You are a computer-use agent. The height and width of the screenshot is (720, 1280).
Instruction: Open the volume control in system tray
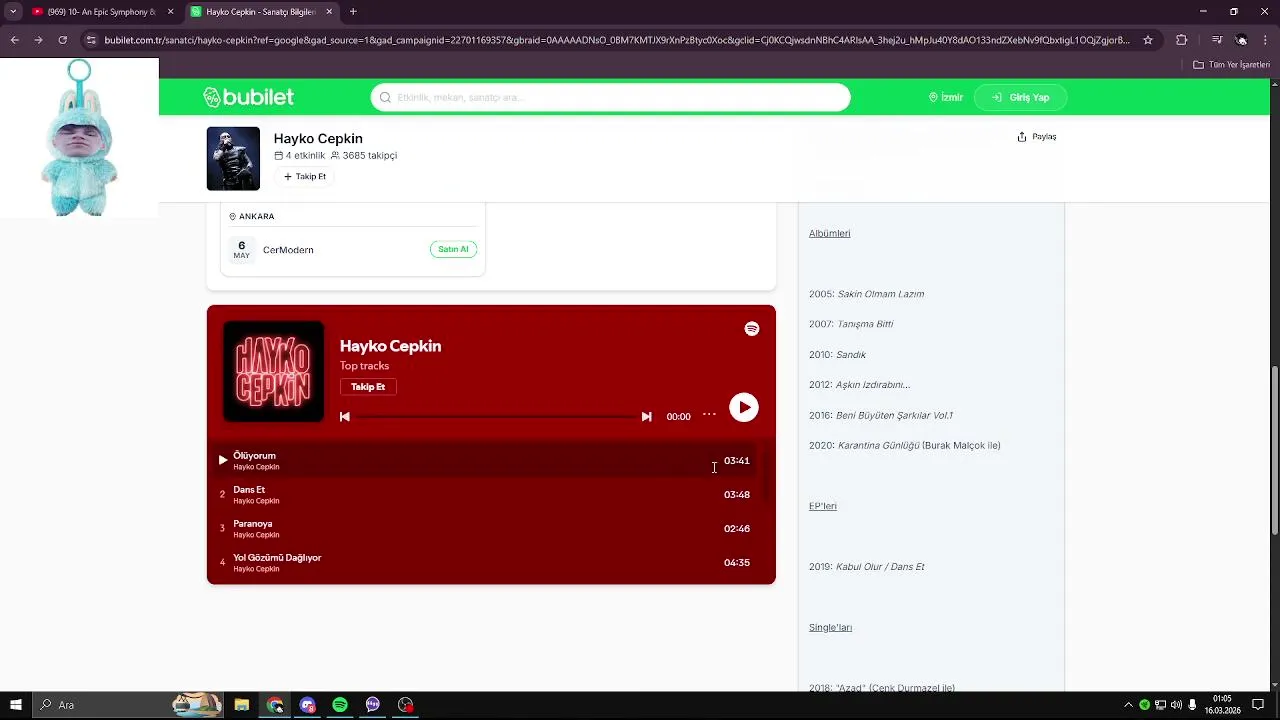pos(1176,705)
